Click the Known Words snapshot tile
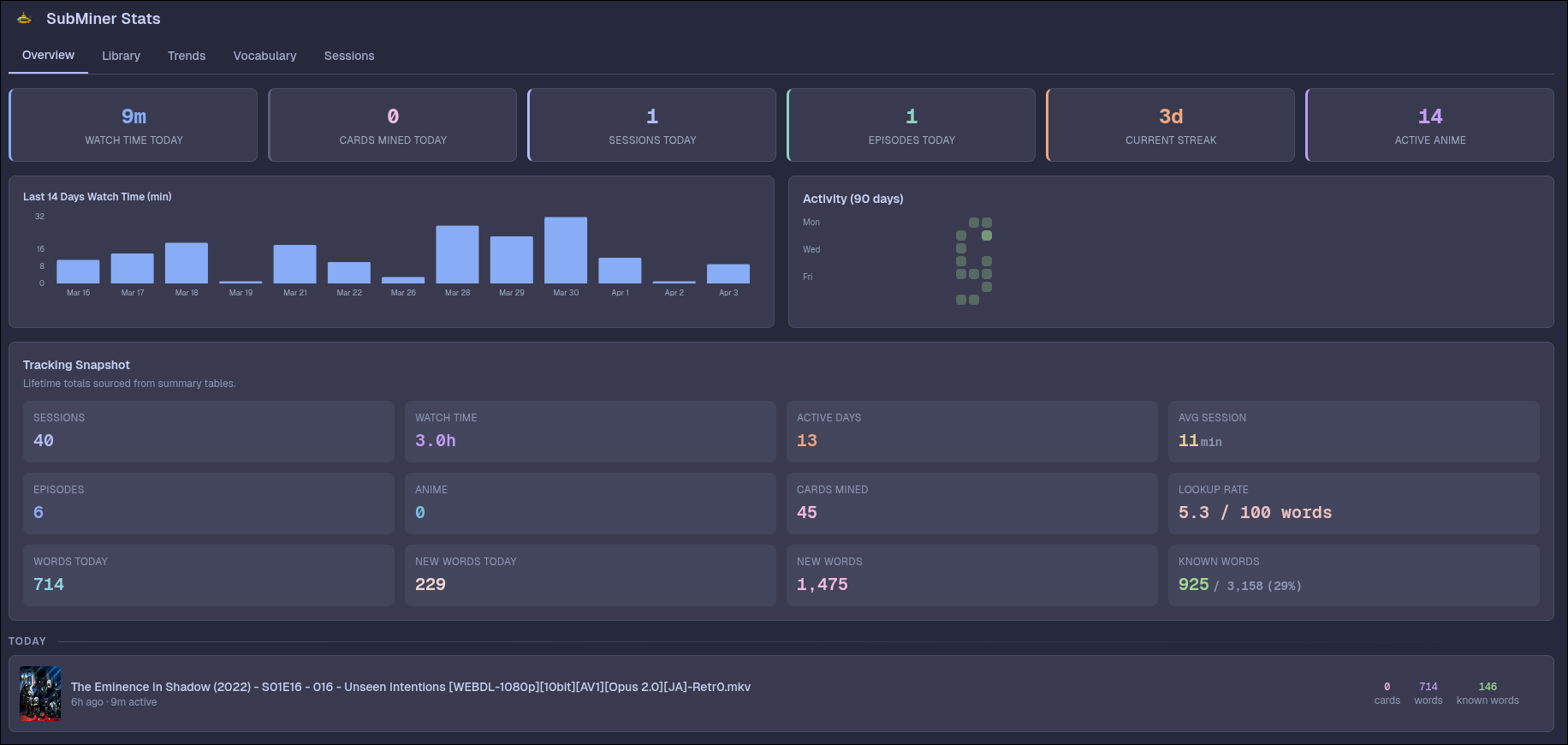 1352,575
